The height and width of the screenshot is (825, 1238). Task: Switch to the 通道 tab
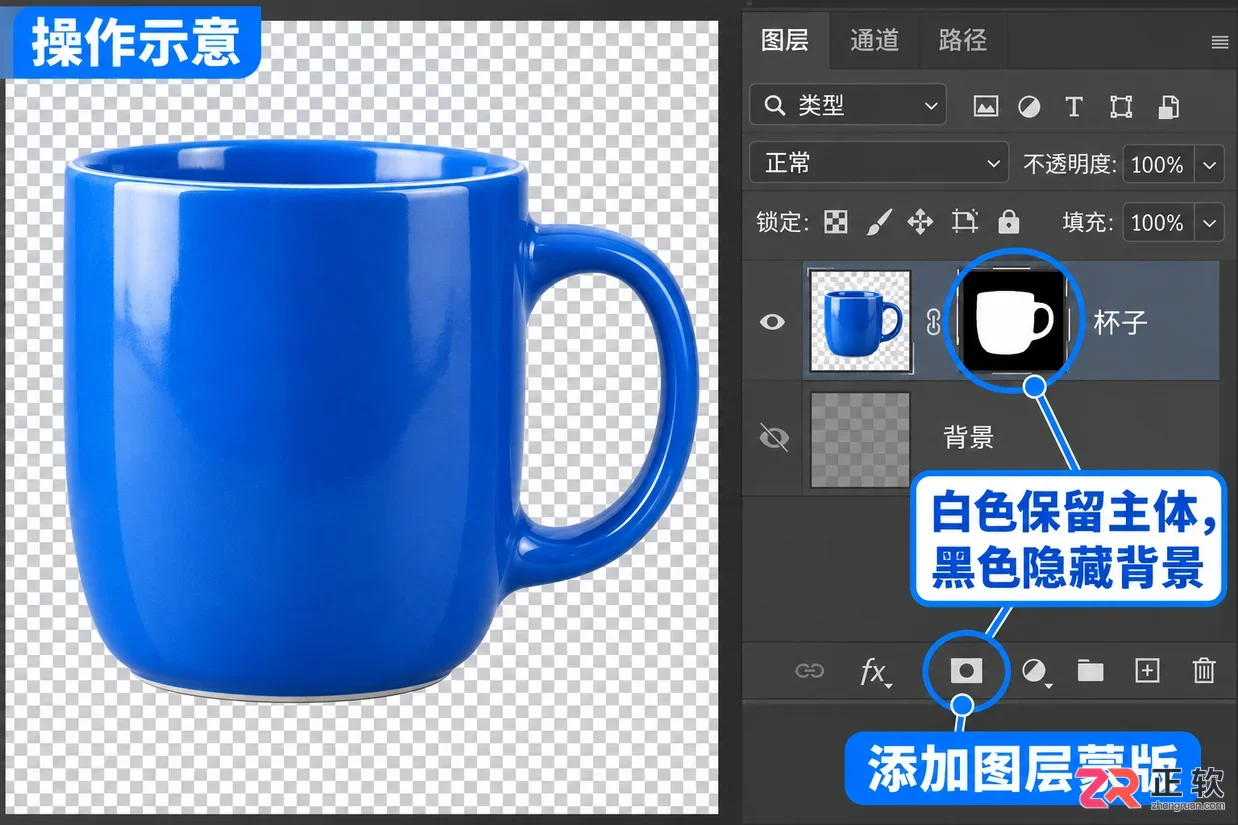[x=874, y=40]
